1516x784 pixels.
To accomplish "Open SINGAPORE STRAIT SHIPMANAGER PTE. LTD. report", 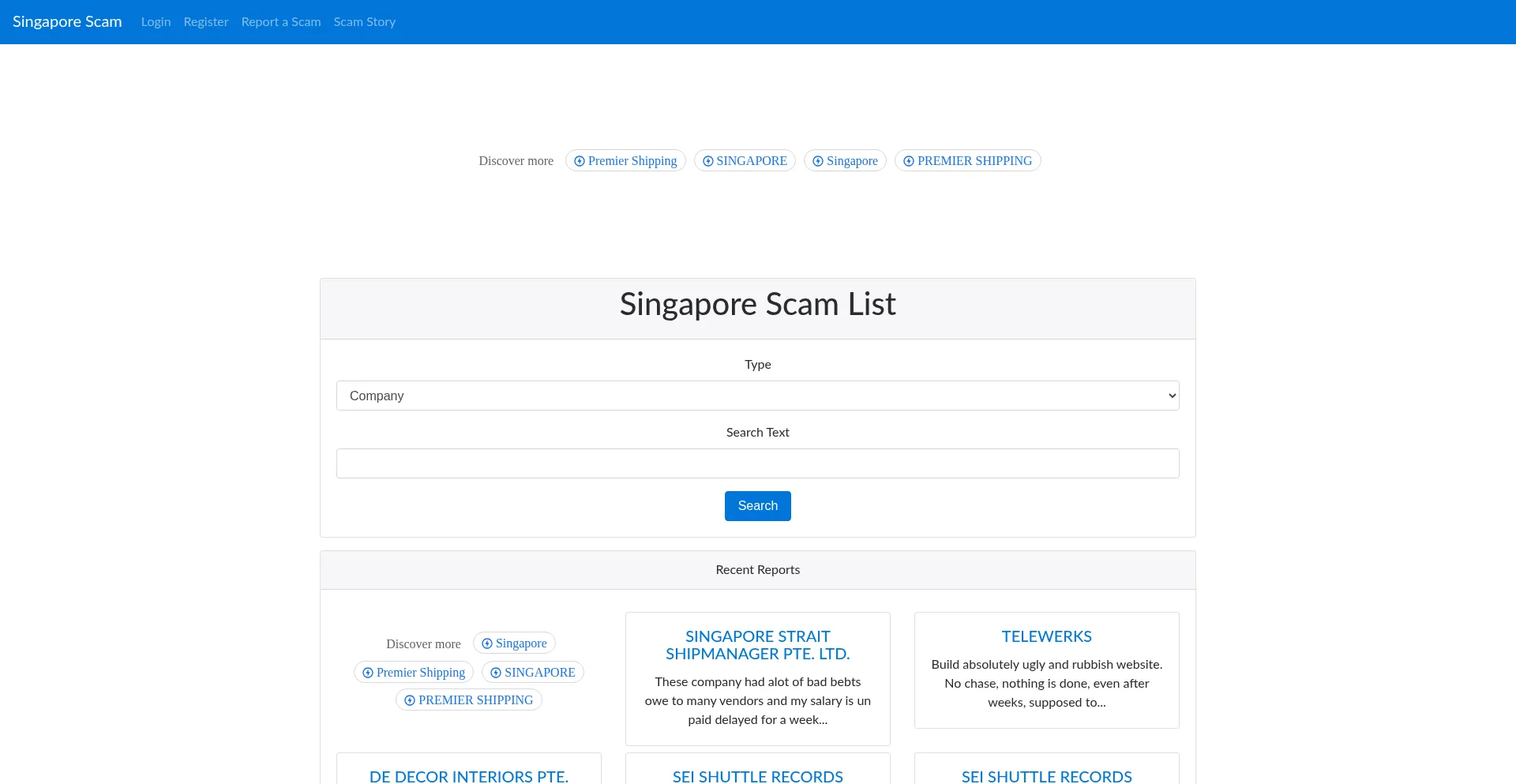I will (x=757, y=645).
